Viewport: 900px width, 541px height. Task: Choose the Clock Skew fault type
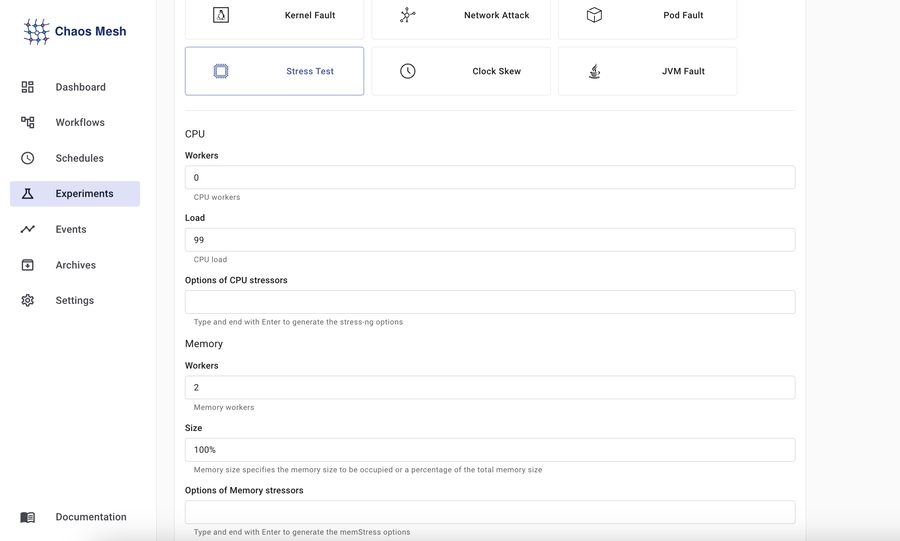pos(461,71)
